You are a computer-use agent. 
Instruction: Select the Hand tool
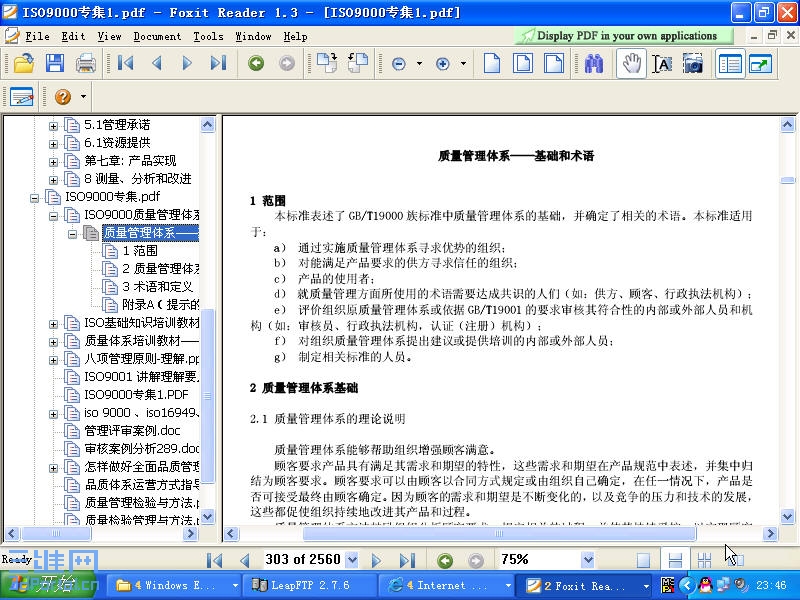pyautogui.click(x=631, y=64)
